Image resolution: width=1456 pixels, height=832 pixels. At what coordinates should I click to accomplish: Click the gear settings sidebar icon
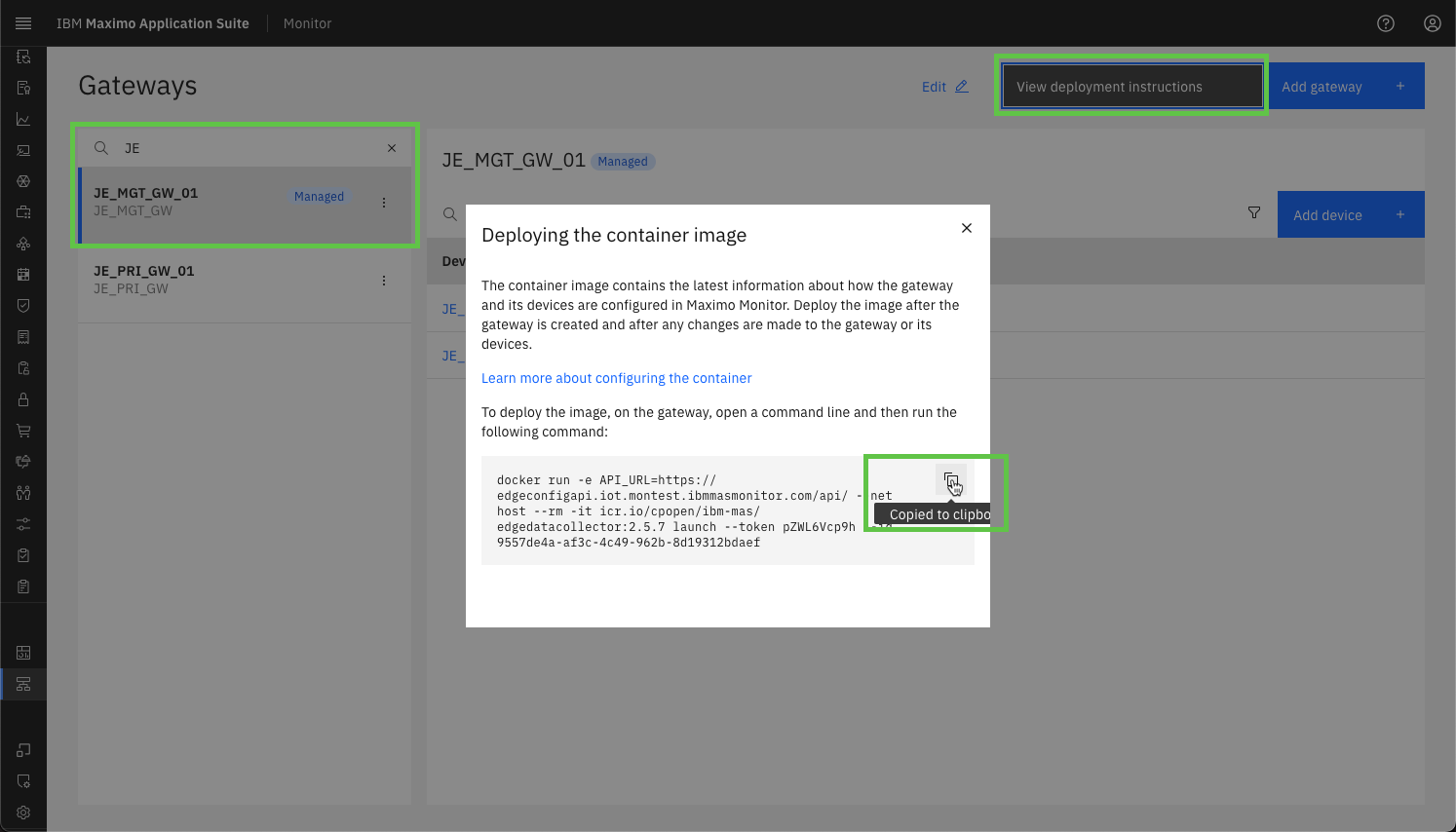pos(23,813)
